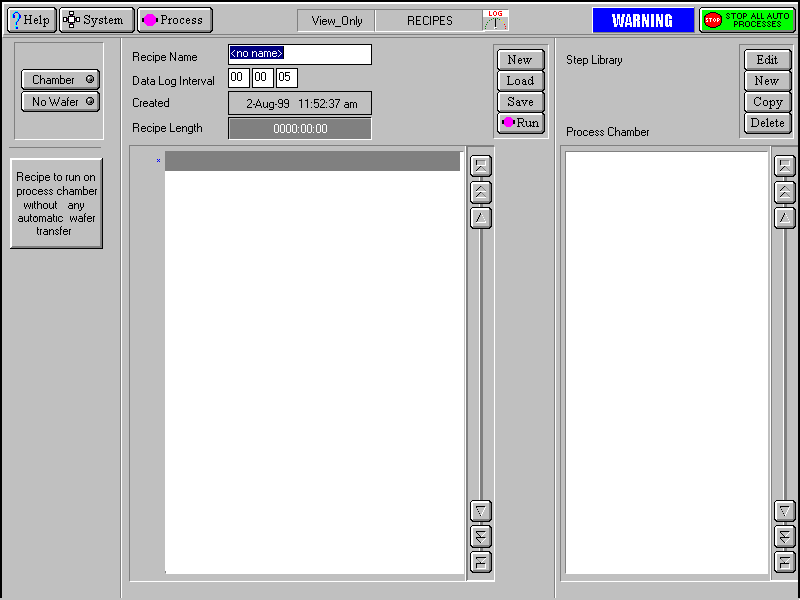
Task: Jump to top of the recipe step list
Action: pyautogui.click(x=481, y=166)
